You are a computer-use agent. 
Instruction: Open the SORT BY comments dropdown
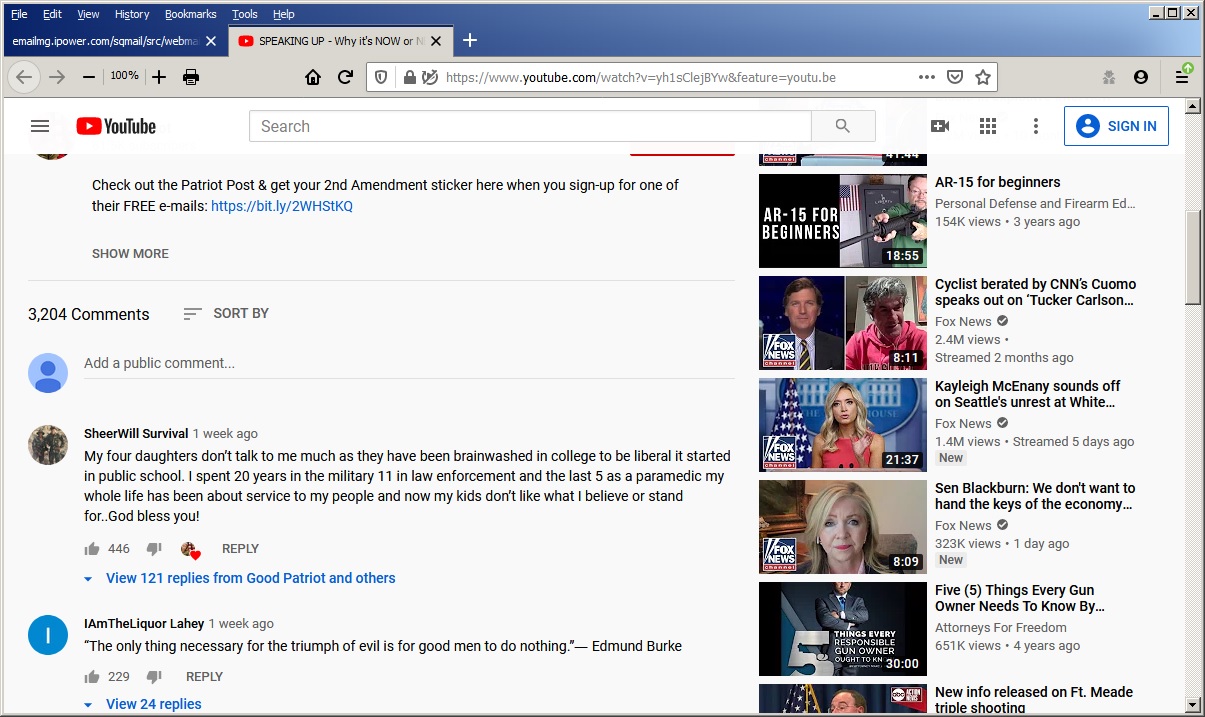pyautogui.click(x=226, y=313)
